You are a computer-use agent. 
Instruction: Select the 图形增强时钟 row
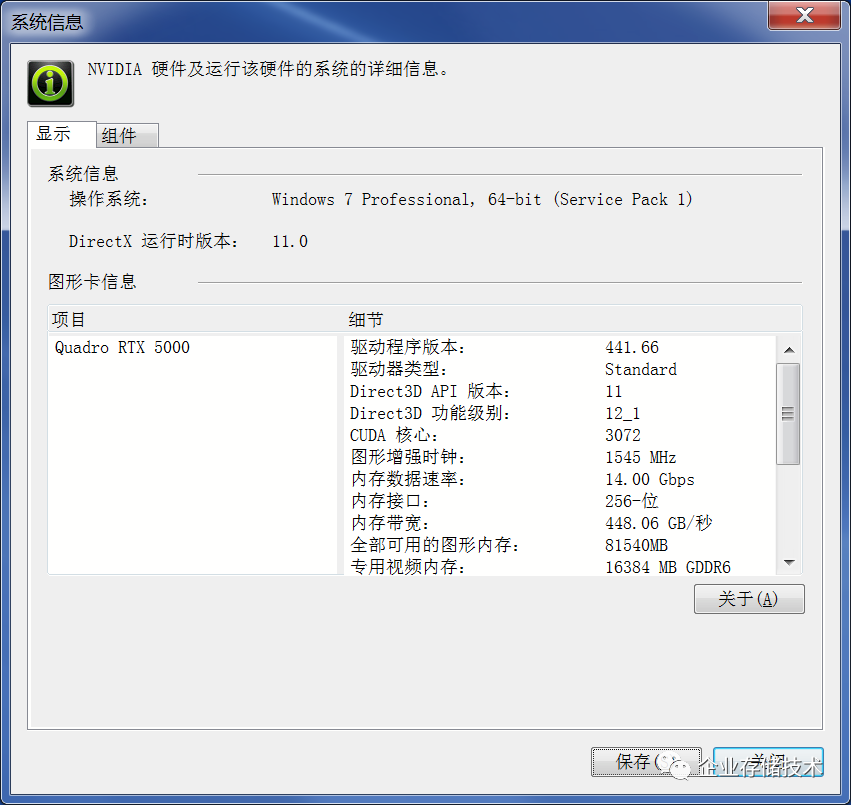[559, 457]
